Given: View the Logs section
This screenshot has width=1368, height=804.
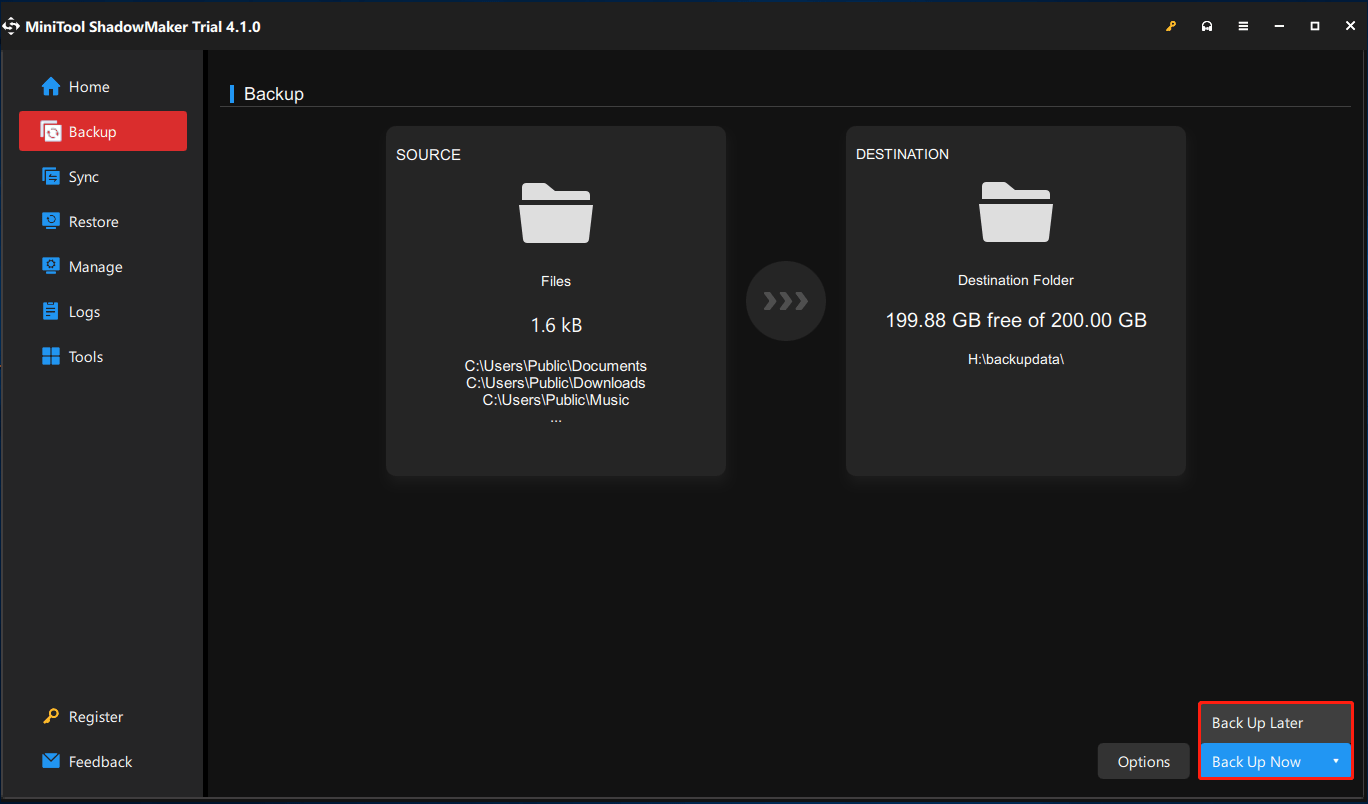Looking at the screenshot, I should (84, 311).
